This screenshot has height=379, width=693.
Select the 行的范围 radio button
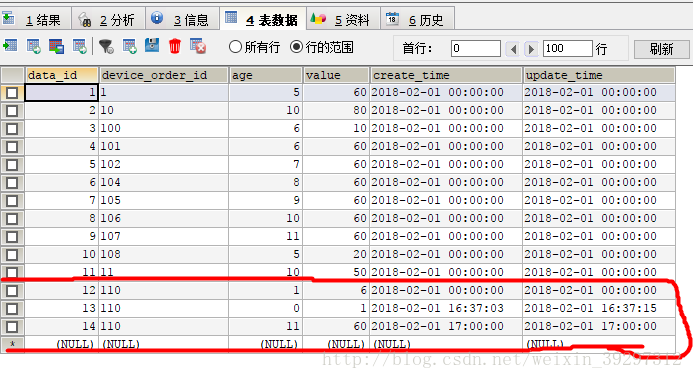coord(297,47)
